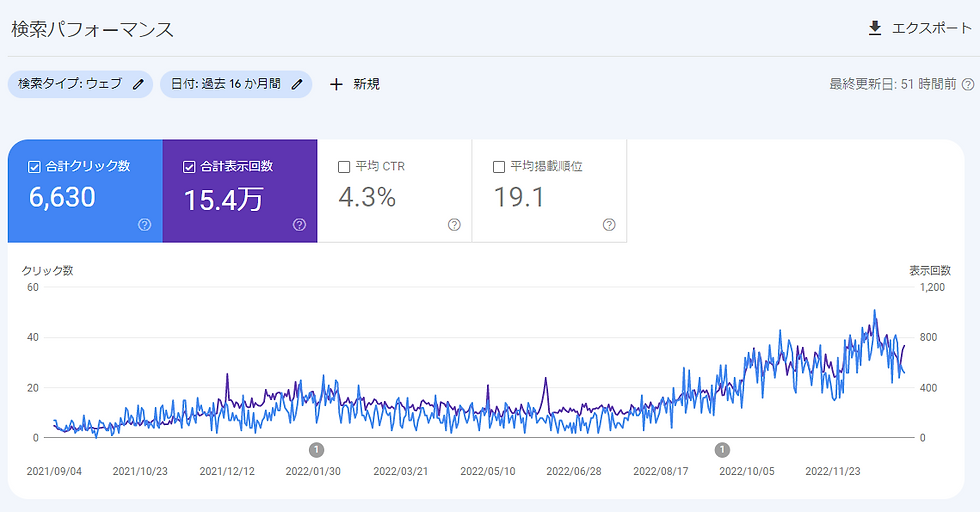Open the 日付: 過去 16 か月間 filter chip
980x512 pixels.
(236, 84)
